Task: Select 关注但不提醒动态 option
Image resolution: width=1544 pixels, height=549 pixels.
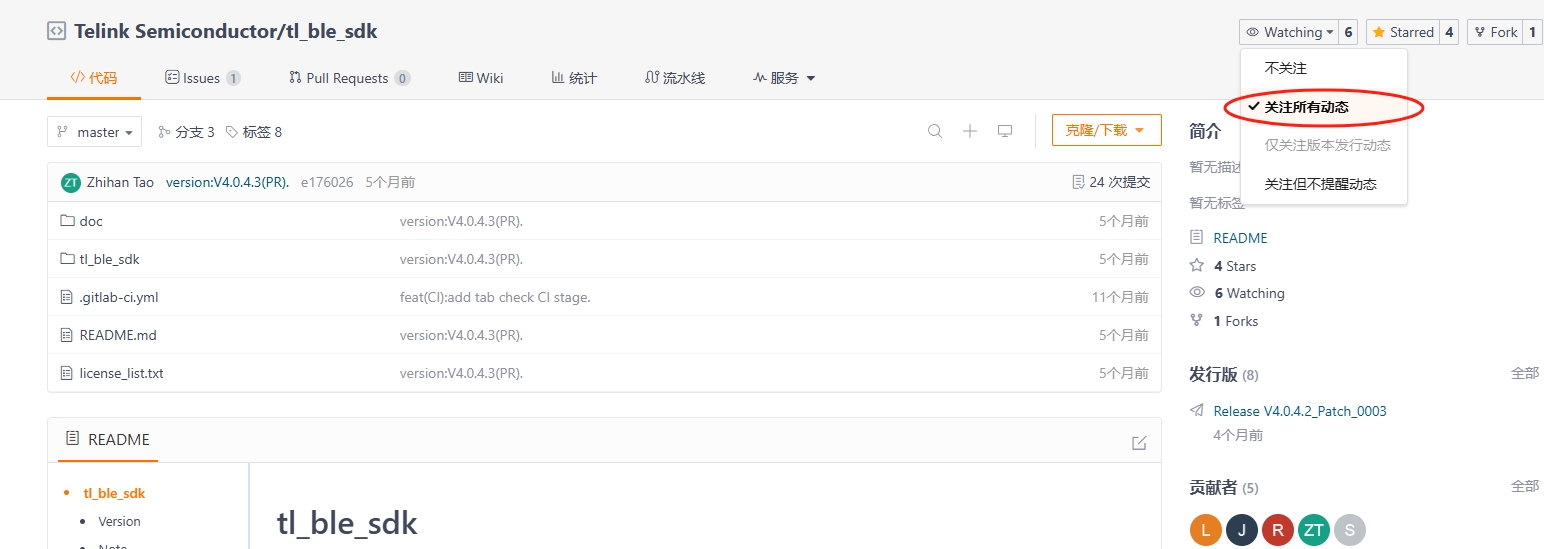Action: (1323, 184)
